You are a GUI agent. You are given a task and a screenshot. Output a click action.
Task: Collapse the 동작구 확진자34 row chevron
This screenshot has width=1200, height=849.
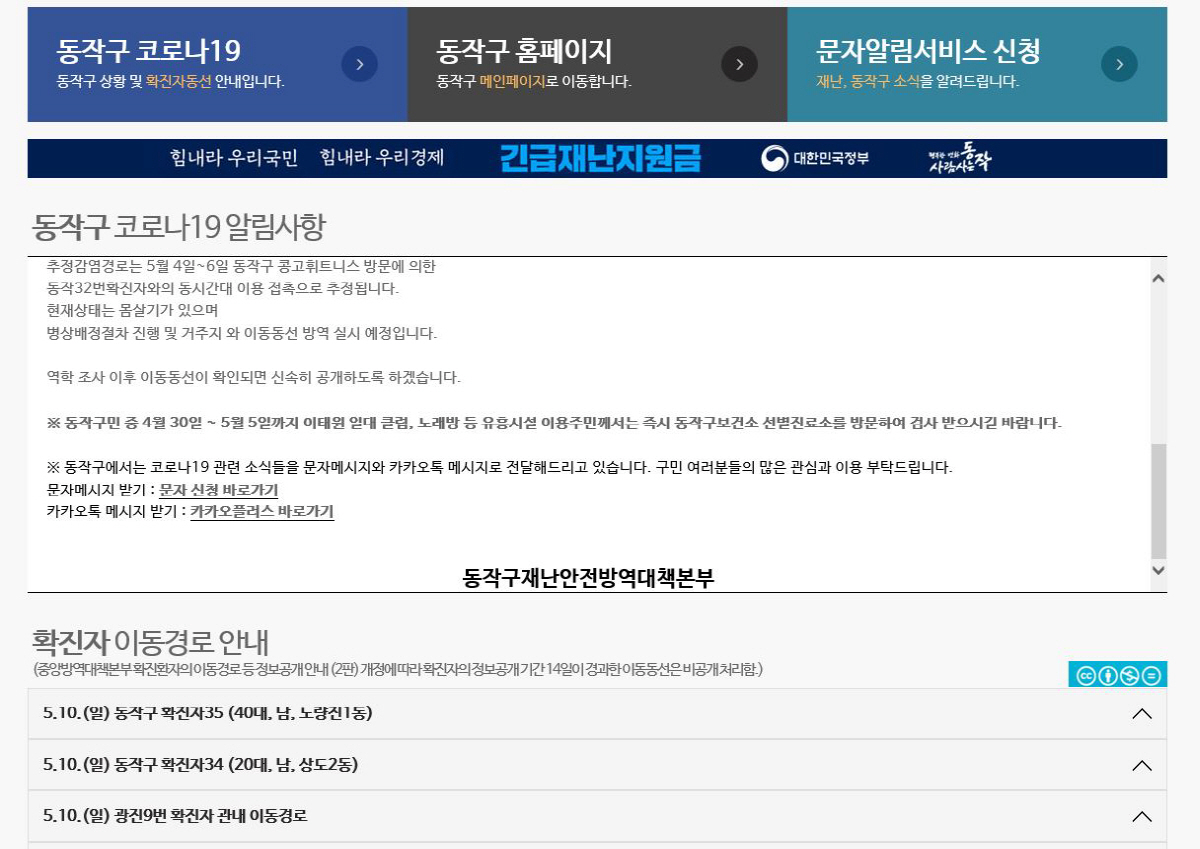click(x=1141, y=765)
